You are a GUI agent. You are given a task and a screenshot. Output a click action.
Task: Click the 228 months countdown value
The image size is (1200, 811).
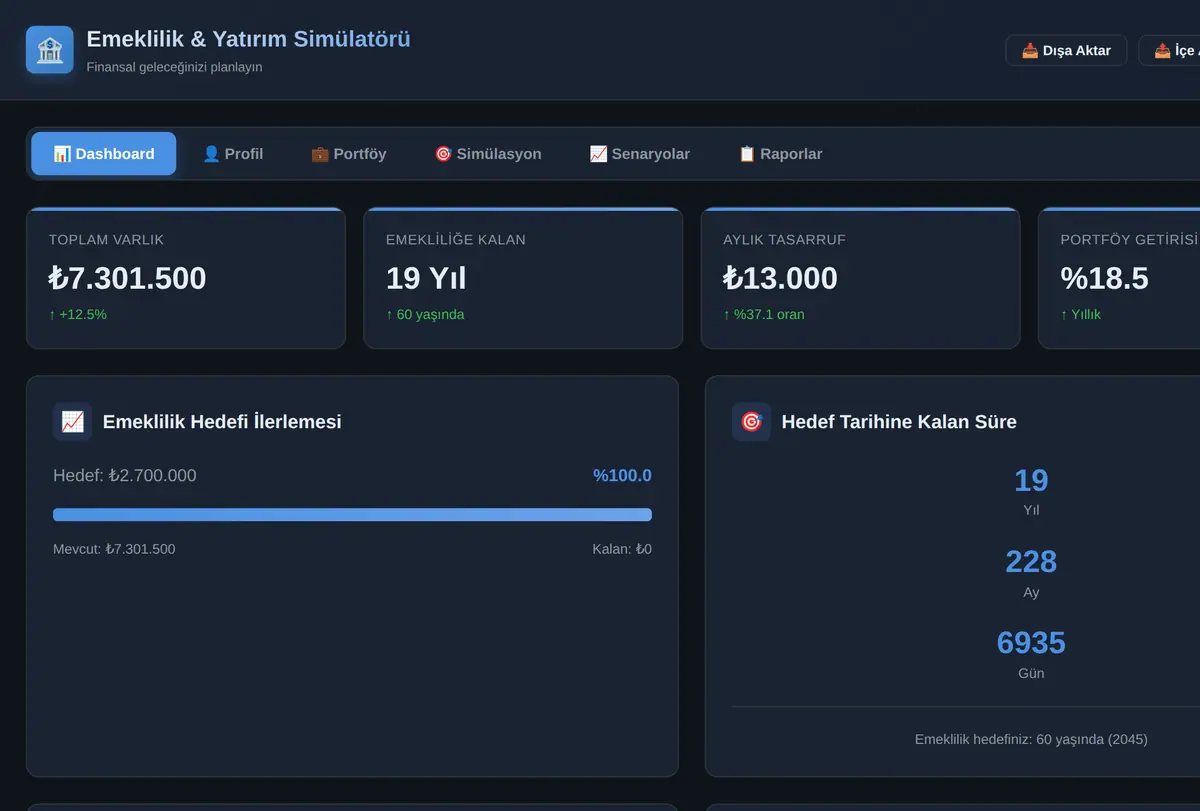click(1031, 562)
